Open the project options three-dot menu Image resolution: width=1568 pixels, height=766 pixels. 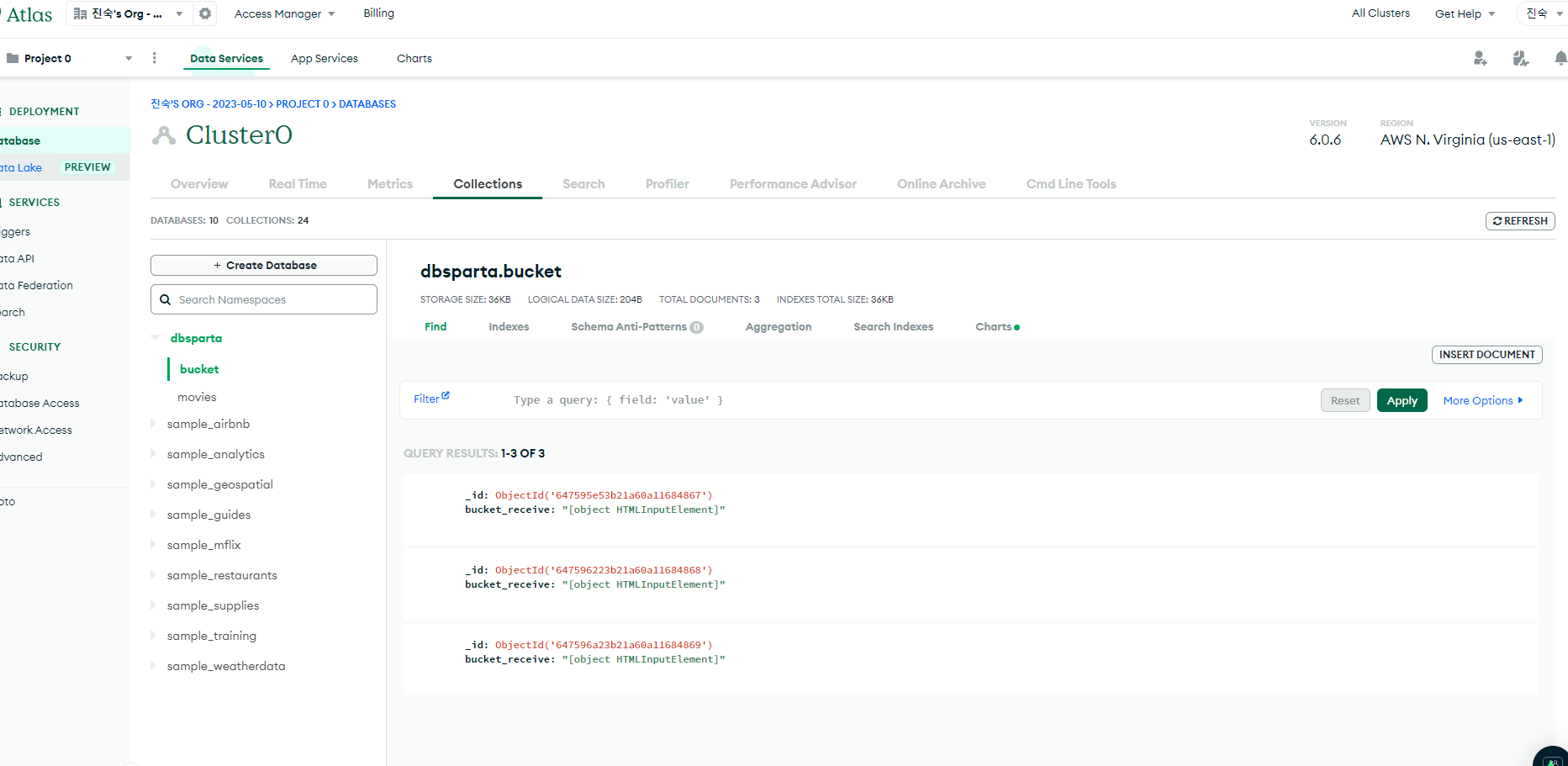(154, 58)
